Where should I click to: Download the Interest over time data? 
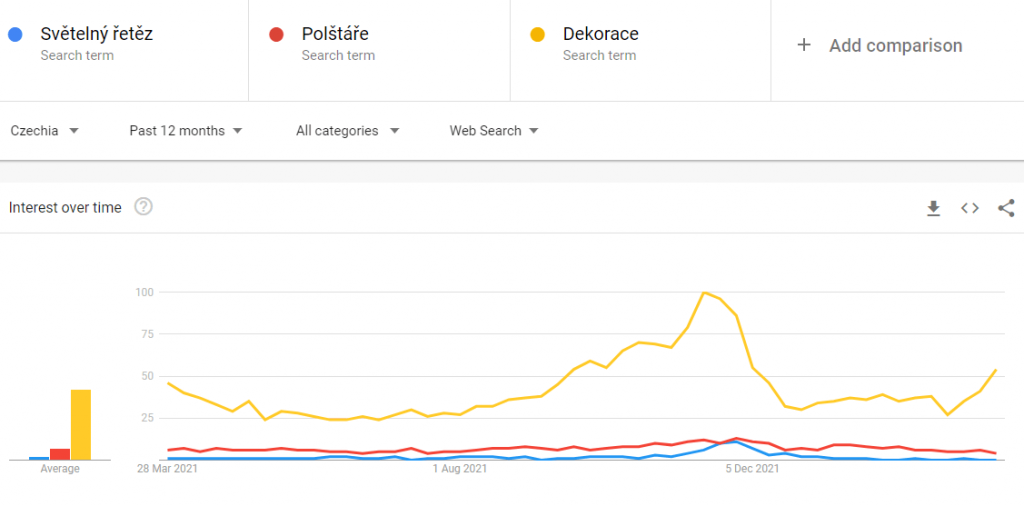933,208
